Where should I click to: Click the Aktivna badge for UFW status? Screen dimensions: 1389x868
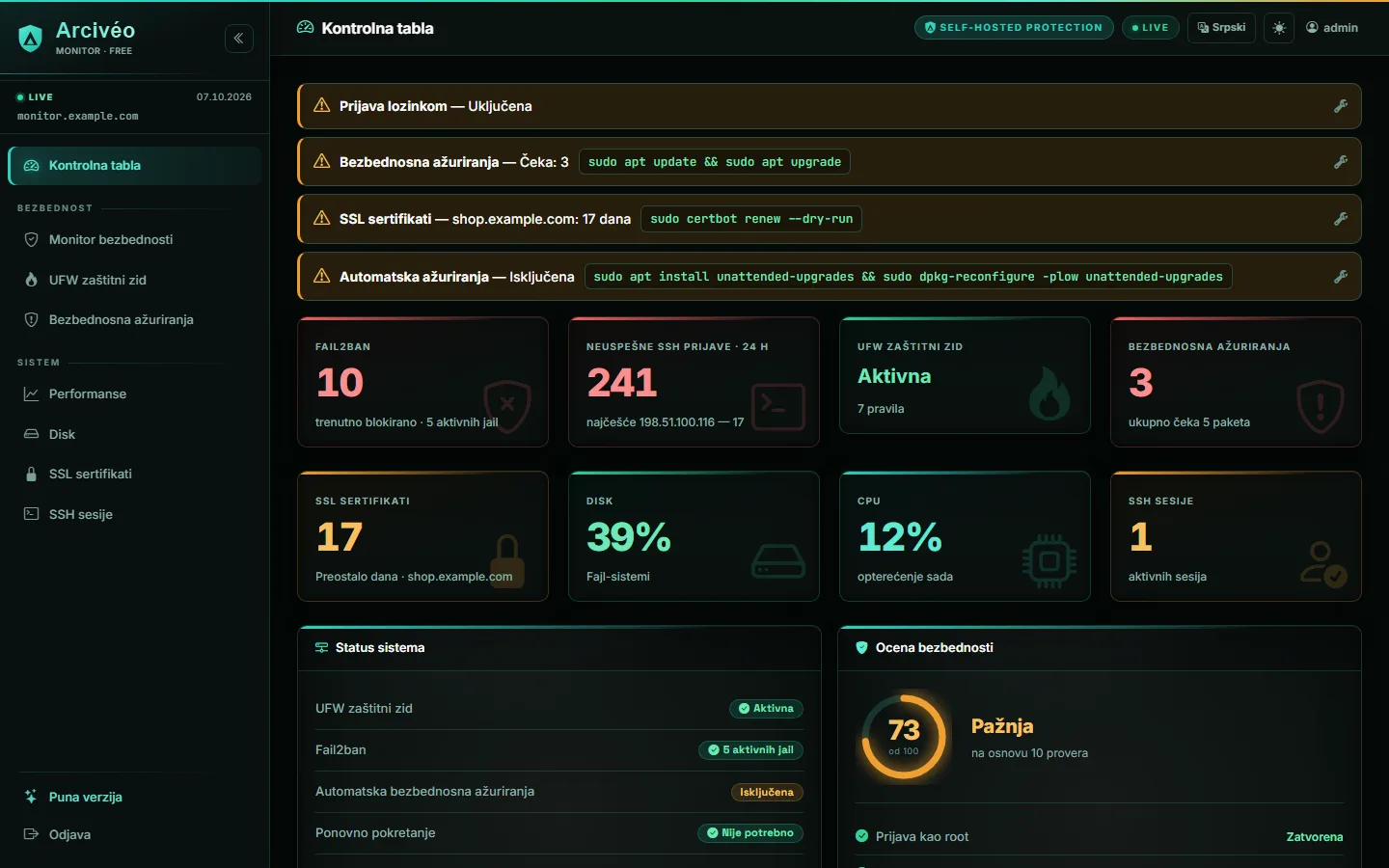coord(766,709)
